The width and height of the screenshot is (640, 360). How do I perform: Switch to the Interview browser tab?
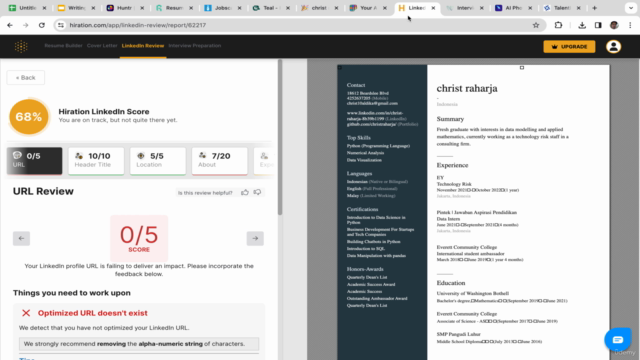[x=465, y=8]
